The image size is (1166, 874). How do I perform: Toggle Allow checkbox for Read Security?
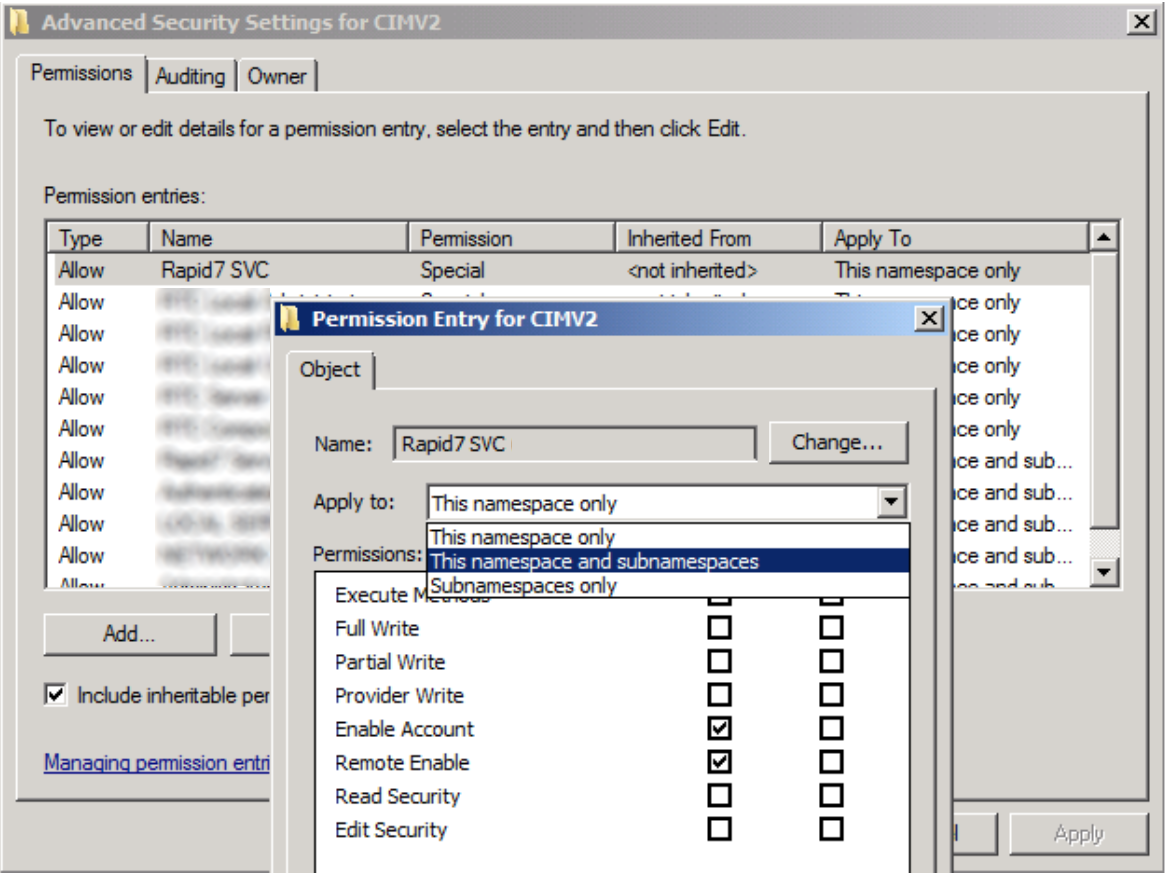[719, 795]
